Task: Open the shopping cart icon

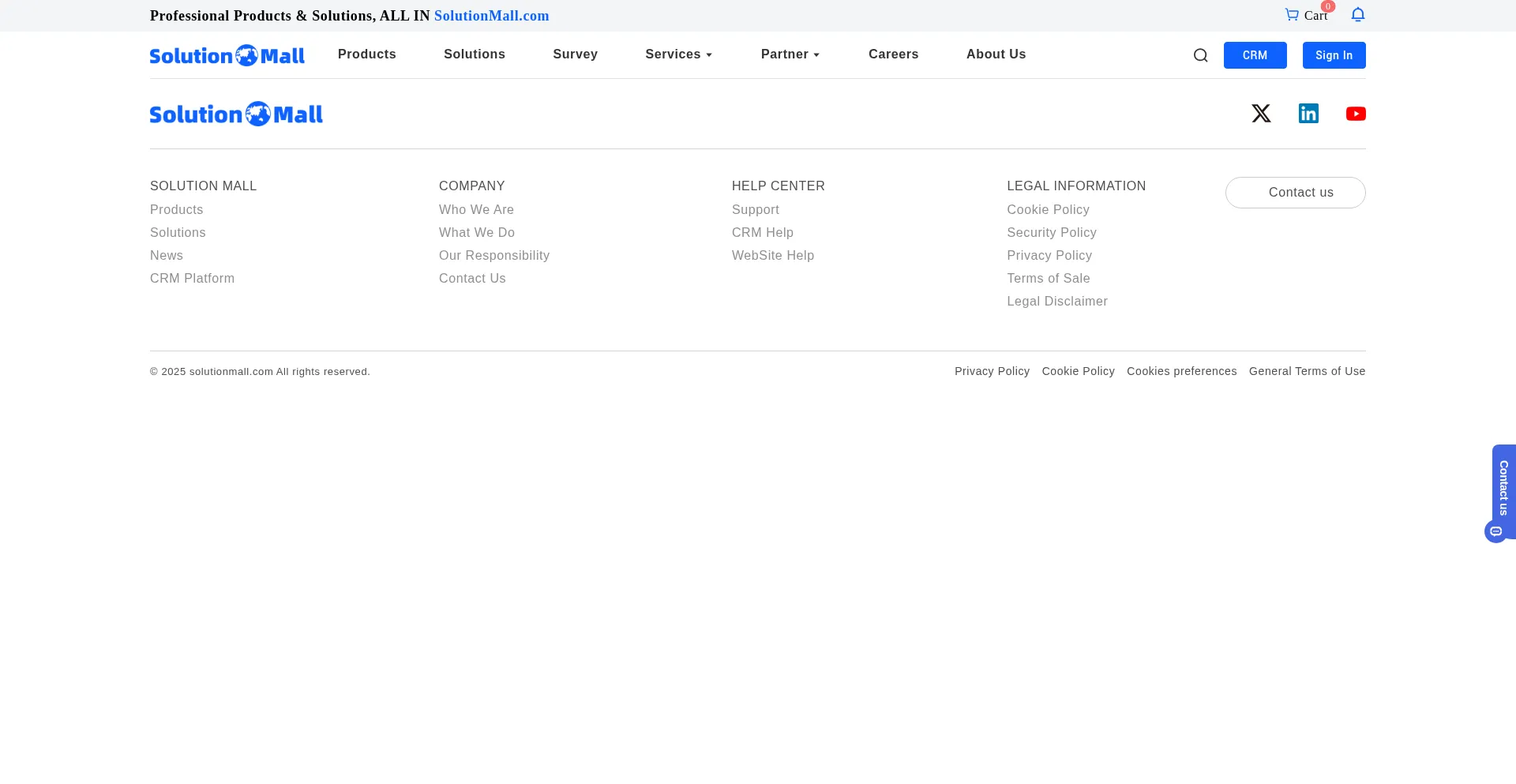Action: pos(1292,15)
